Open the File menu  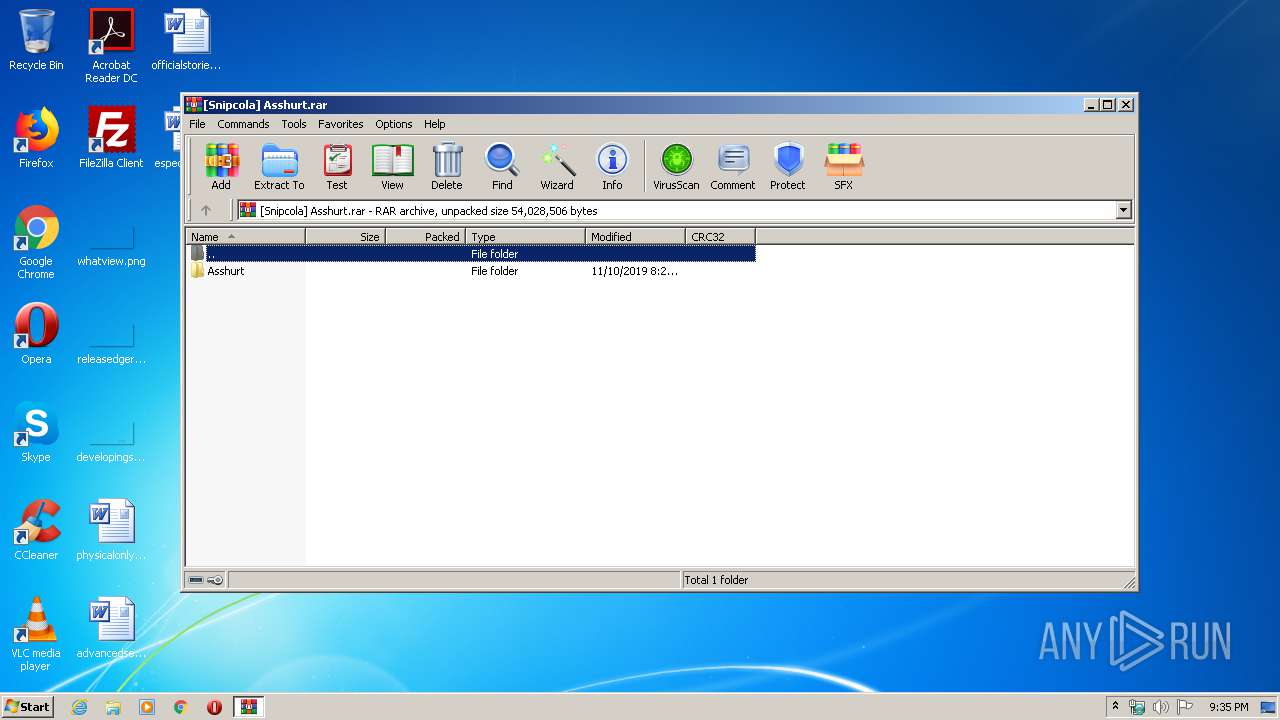pos(197,124)
